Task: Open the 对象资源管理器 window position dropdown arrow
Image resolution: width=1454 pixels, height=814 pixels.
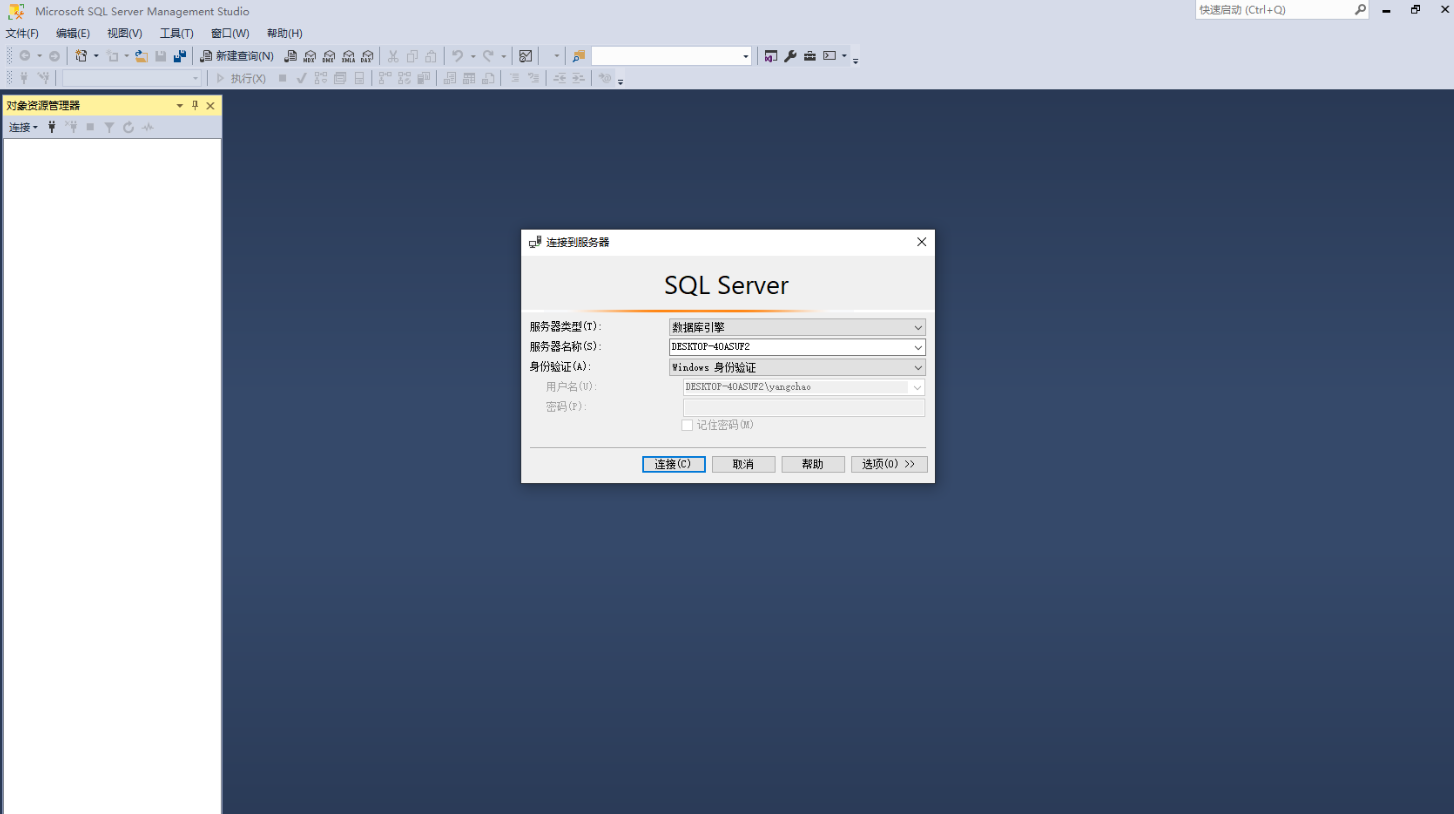Action: coord(180,105)
